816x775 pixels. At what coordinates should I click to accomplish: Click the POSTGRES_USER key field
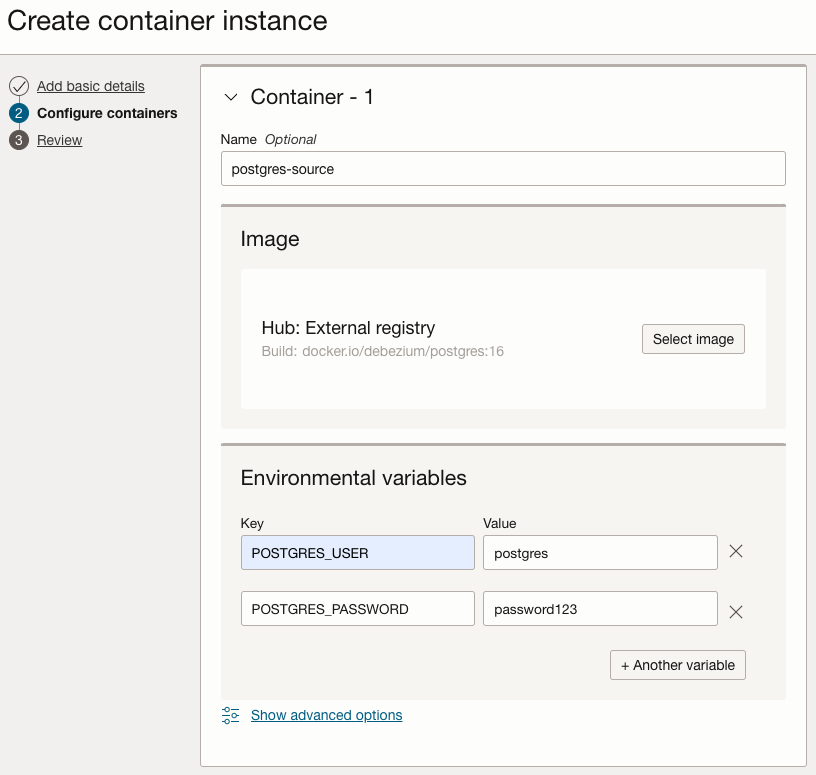click(x=357, y=553)
